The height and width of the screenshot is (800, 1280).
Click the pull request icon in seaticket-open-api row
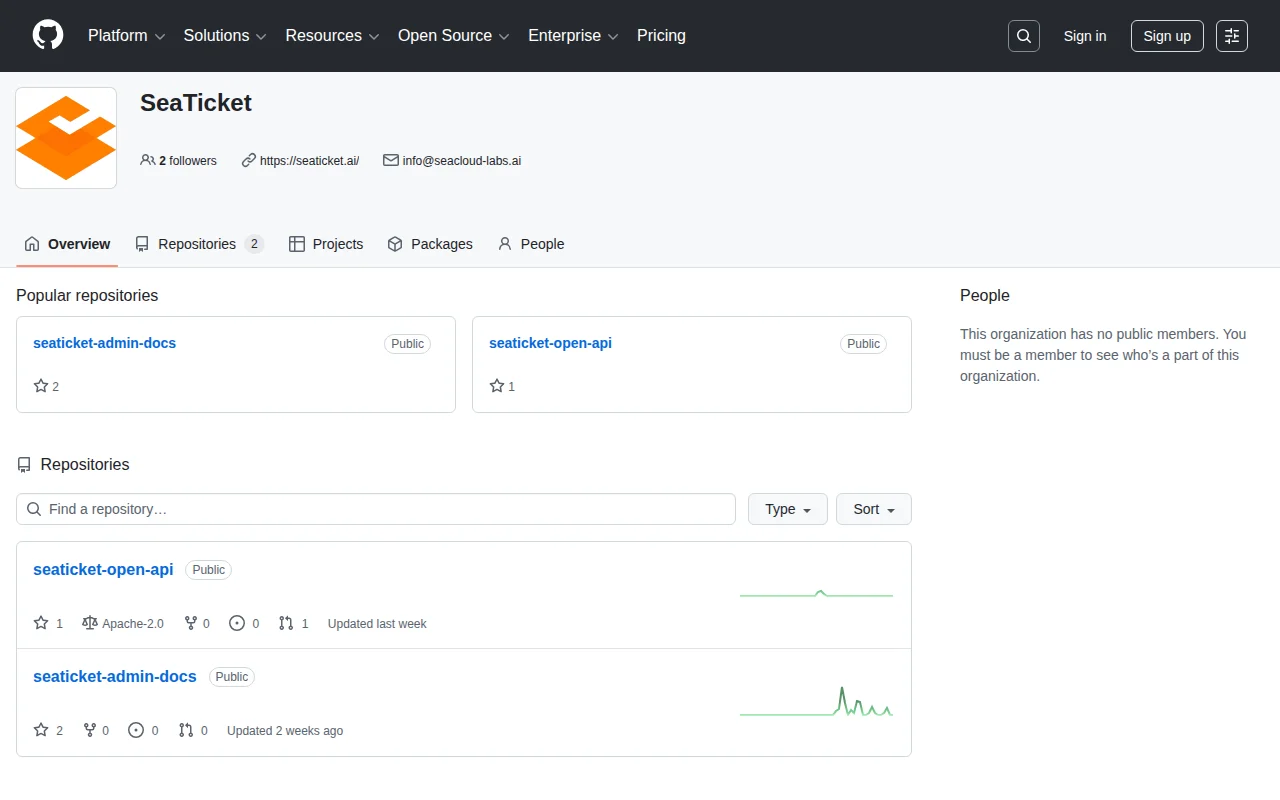pos(286,623)
